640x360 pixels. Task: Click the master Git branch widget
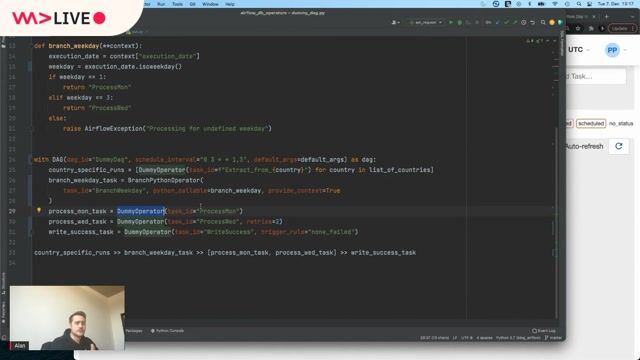(x=553, y=338)
